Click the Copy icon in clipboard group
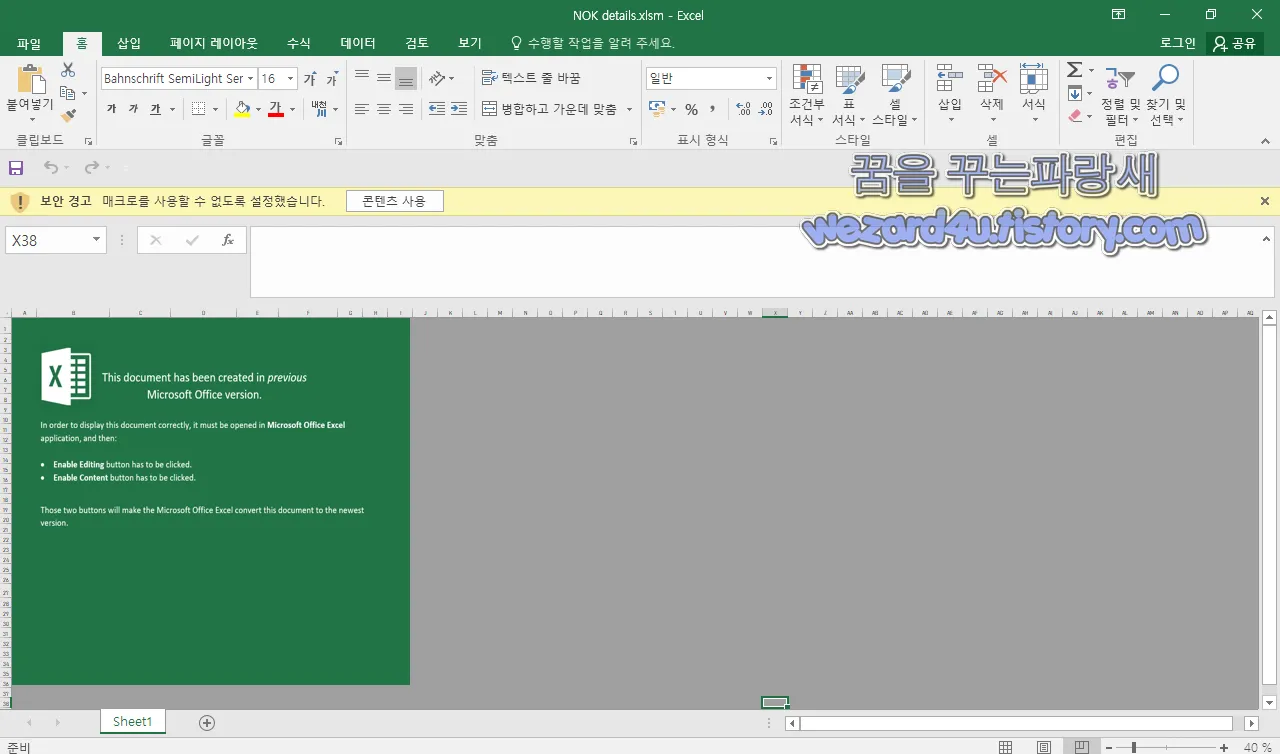The width and height of the screenshot is (1280, 754). (67, 93)
